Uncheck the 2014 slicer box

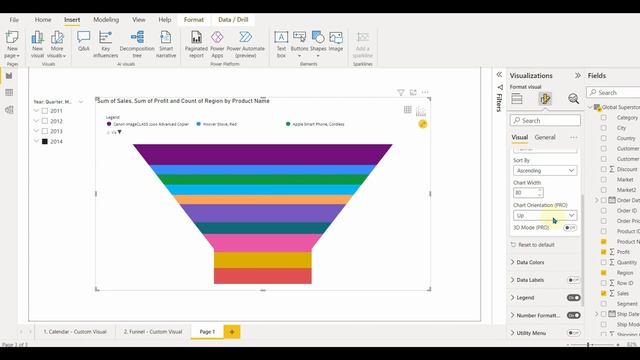tap(45, 142)
